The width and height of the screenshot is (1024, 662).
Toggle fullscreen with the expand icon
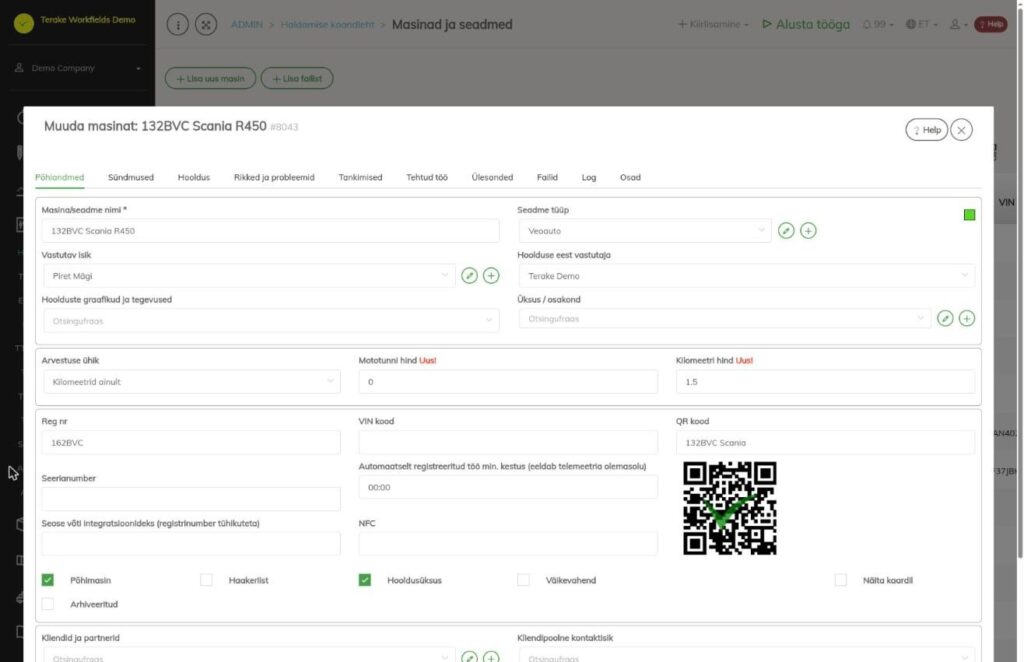point(206,25)
